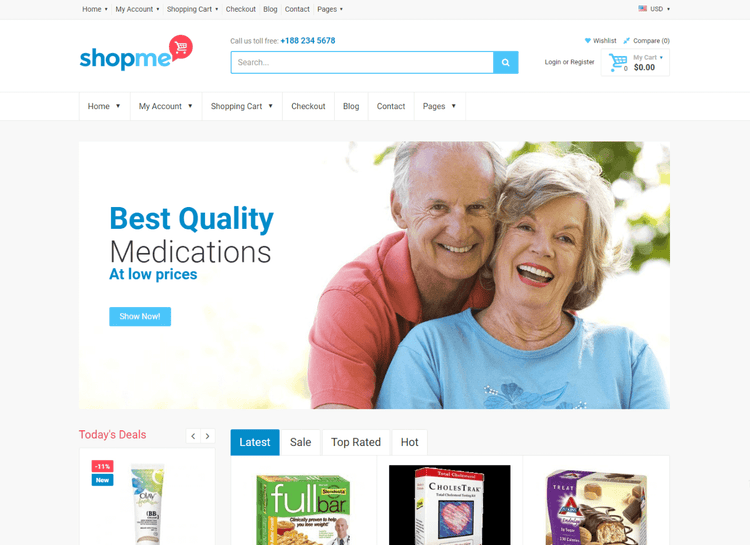Click the shopme logo
This screenshot has height=545, width=750.
point(136,54)
